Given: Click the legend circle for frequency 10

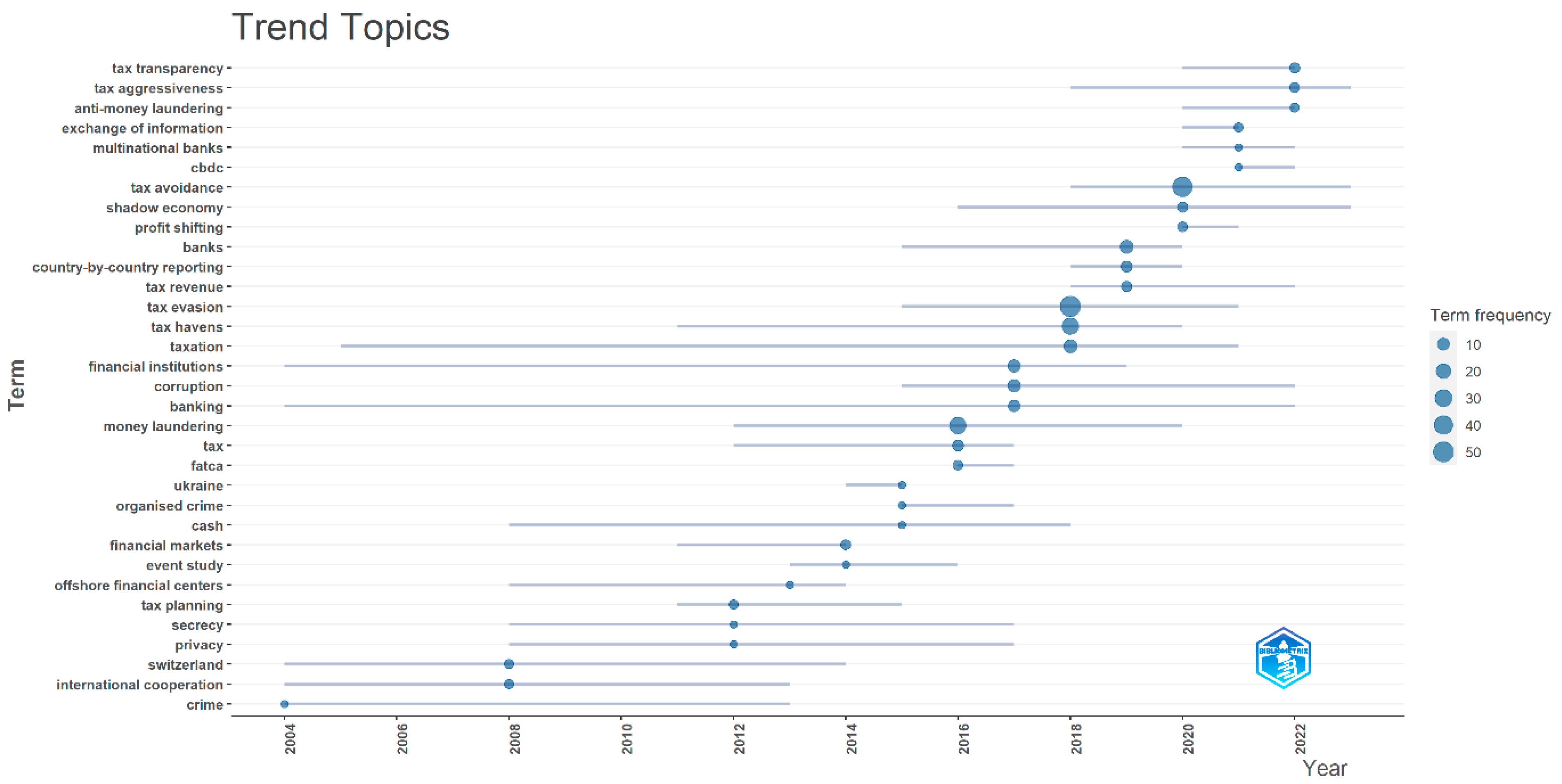Looking at the screenshot, I should pyautogui.click(x=1443, y=345).
